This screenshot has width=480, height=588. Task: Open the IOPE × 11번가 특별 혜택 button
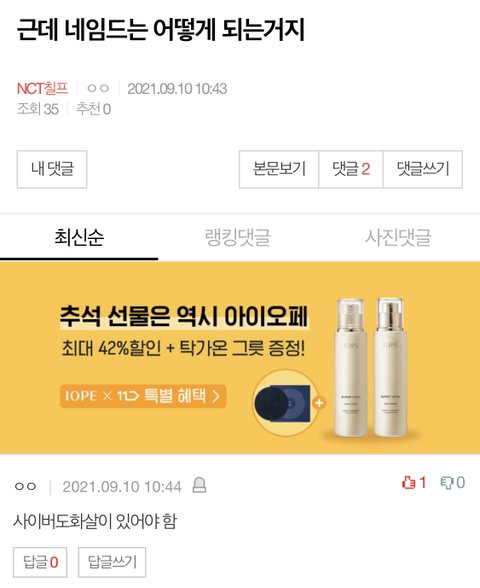point(143,396)
